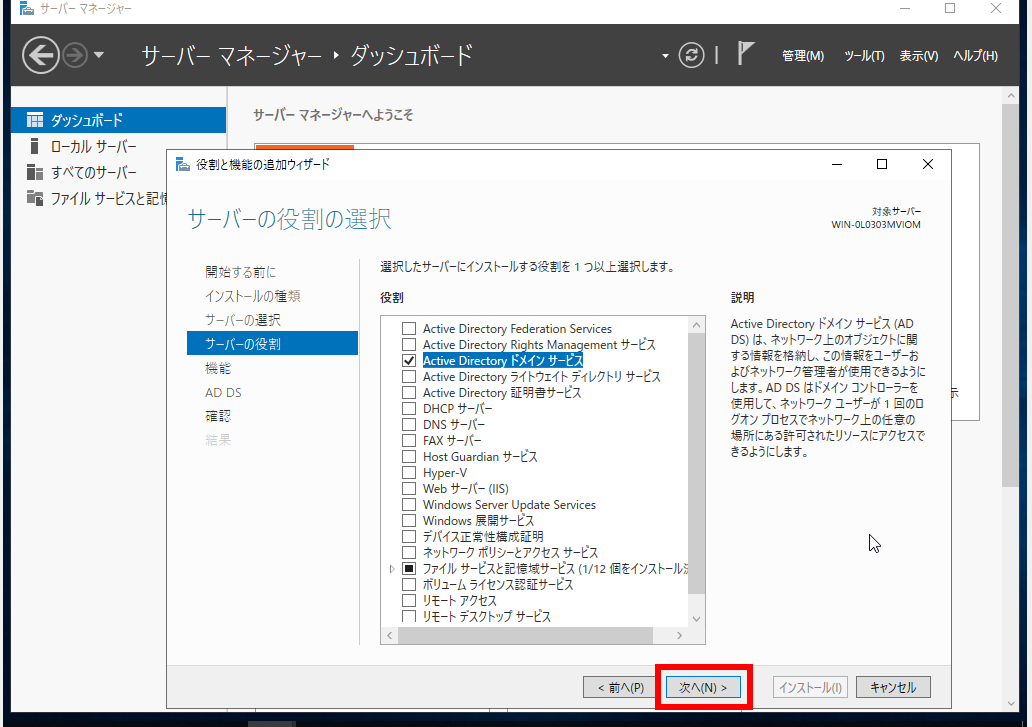This screenshot has height=727, width=1032.
Task: Check DHCP サーバー checkbox
Action: coord(409,409)
